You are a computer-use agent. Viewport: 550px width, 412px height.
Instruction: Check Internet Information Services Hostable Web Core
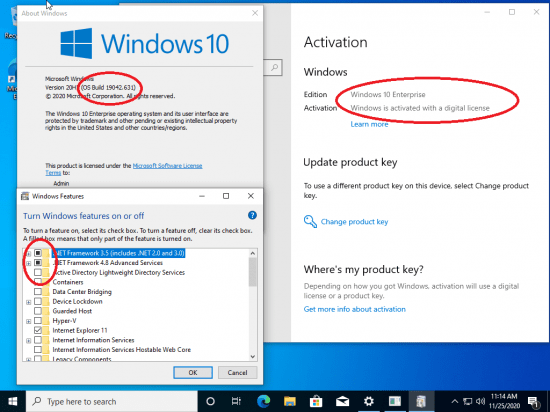coord(38,350)
